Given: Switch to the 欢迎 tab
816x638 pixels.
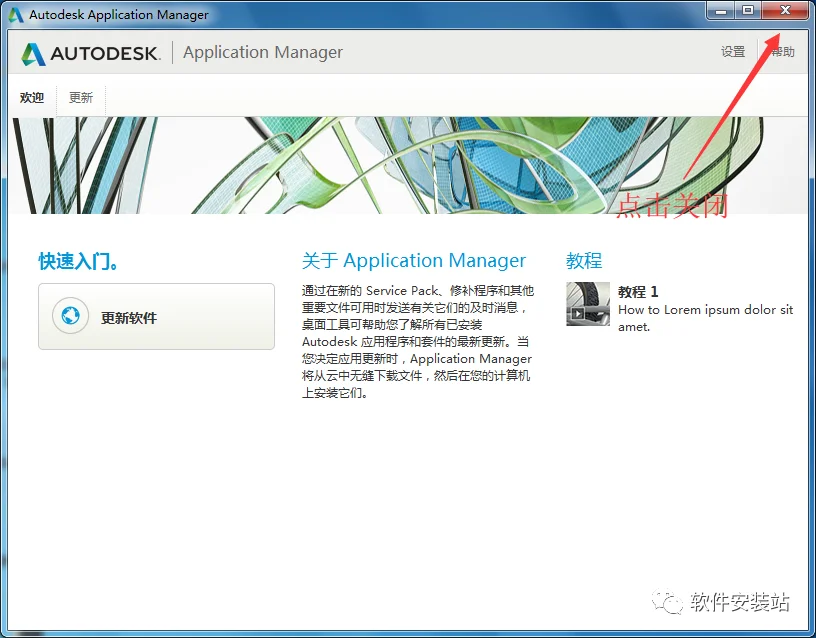Looking at the screenshot, I should 32,98.
